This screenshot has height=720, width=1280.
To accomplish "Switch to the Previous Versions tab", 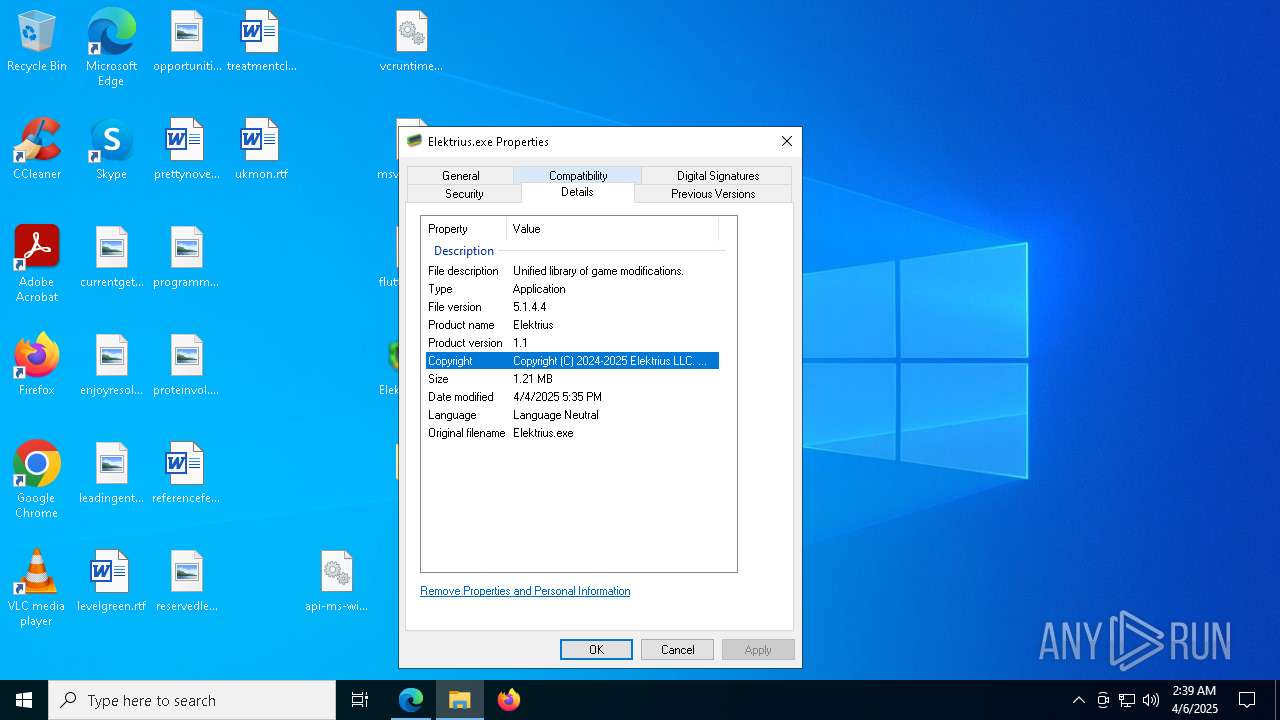I will [x=713, y=194].
